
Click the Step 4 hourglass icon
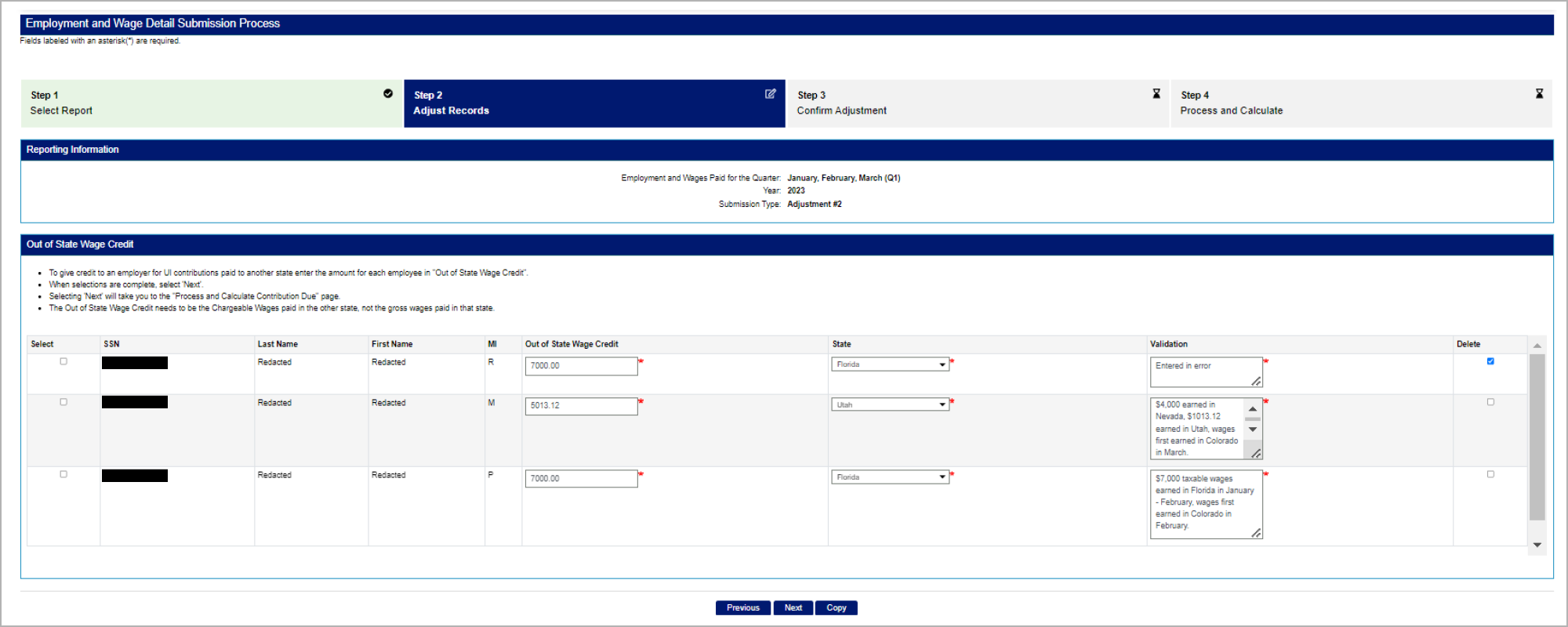pos(1539,94)
